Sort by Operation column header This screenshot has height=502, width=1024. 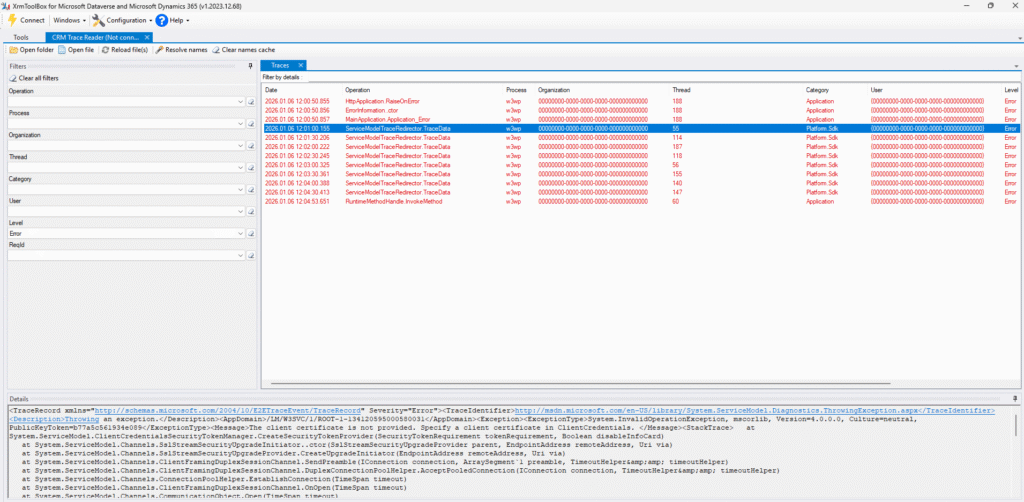pyautogui.click(x=423, y=89)
